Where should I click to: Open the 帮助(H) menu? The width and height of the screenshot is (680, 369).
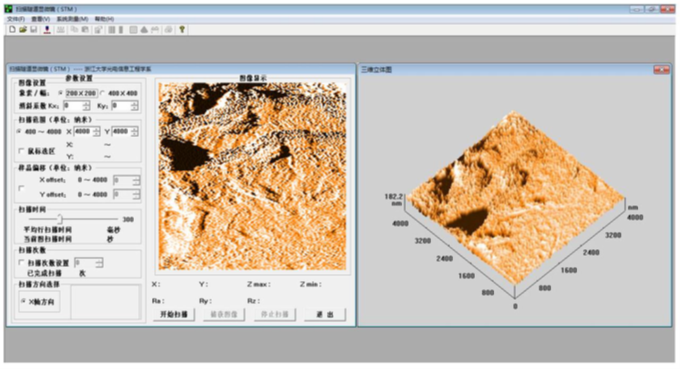click(104, 19)
